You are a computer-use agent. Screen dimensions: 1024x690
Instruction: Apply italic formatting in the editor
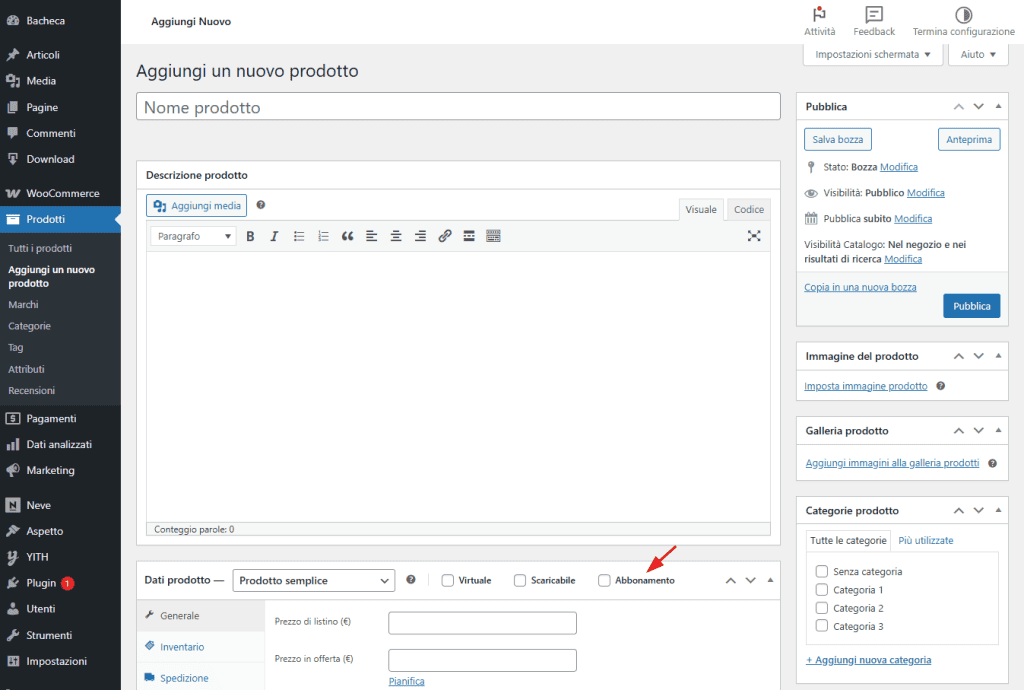pyautogui.click(x=274, y=236)
